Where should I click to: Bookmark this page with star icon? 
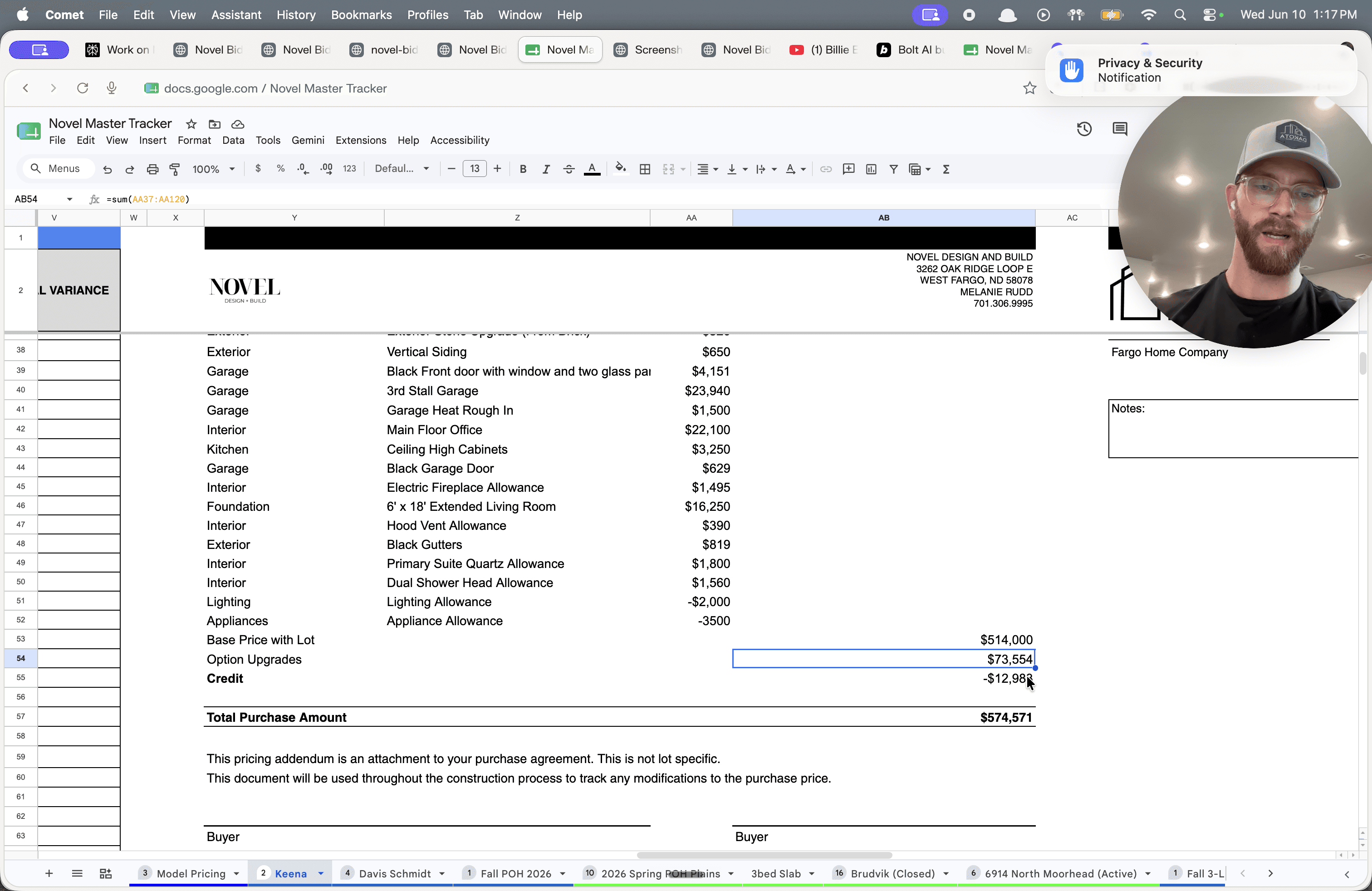[1029, 88]
